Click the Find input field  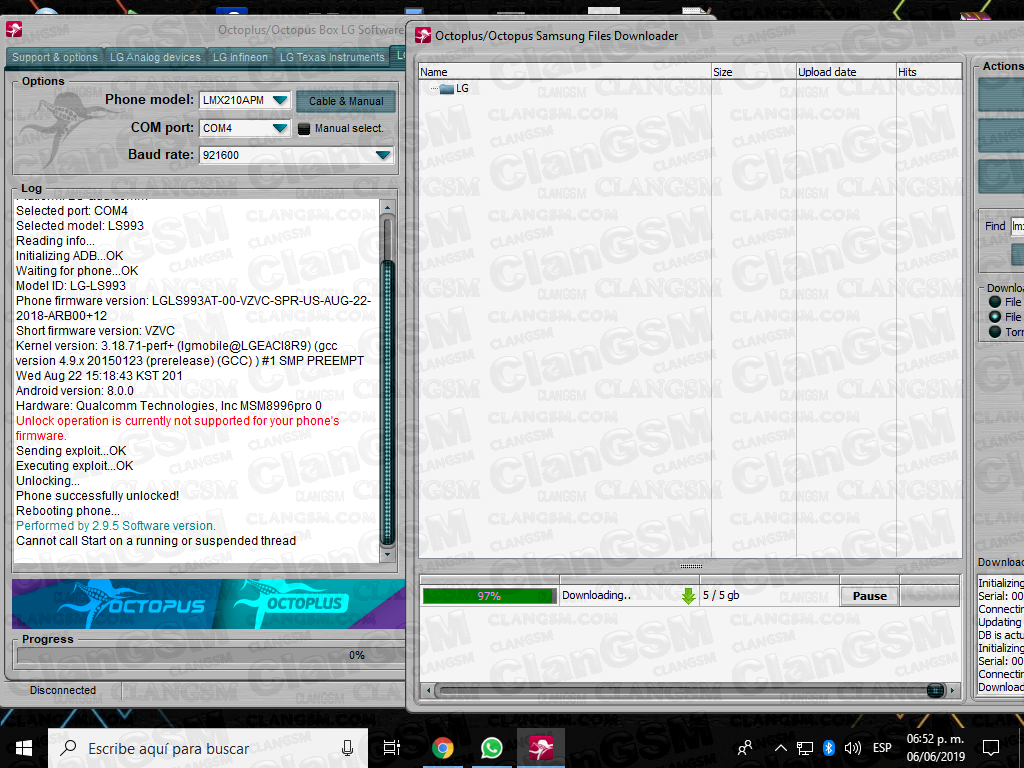click(x=1017, y=226)
